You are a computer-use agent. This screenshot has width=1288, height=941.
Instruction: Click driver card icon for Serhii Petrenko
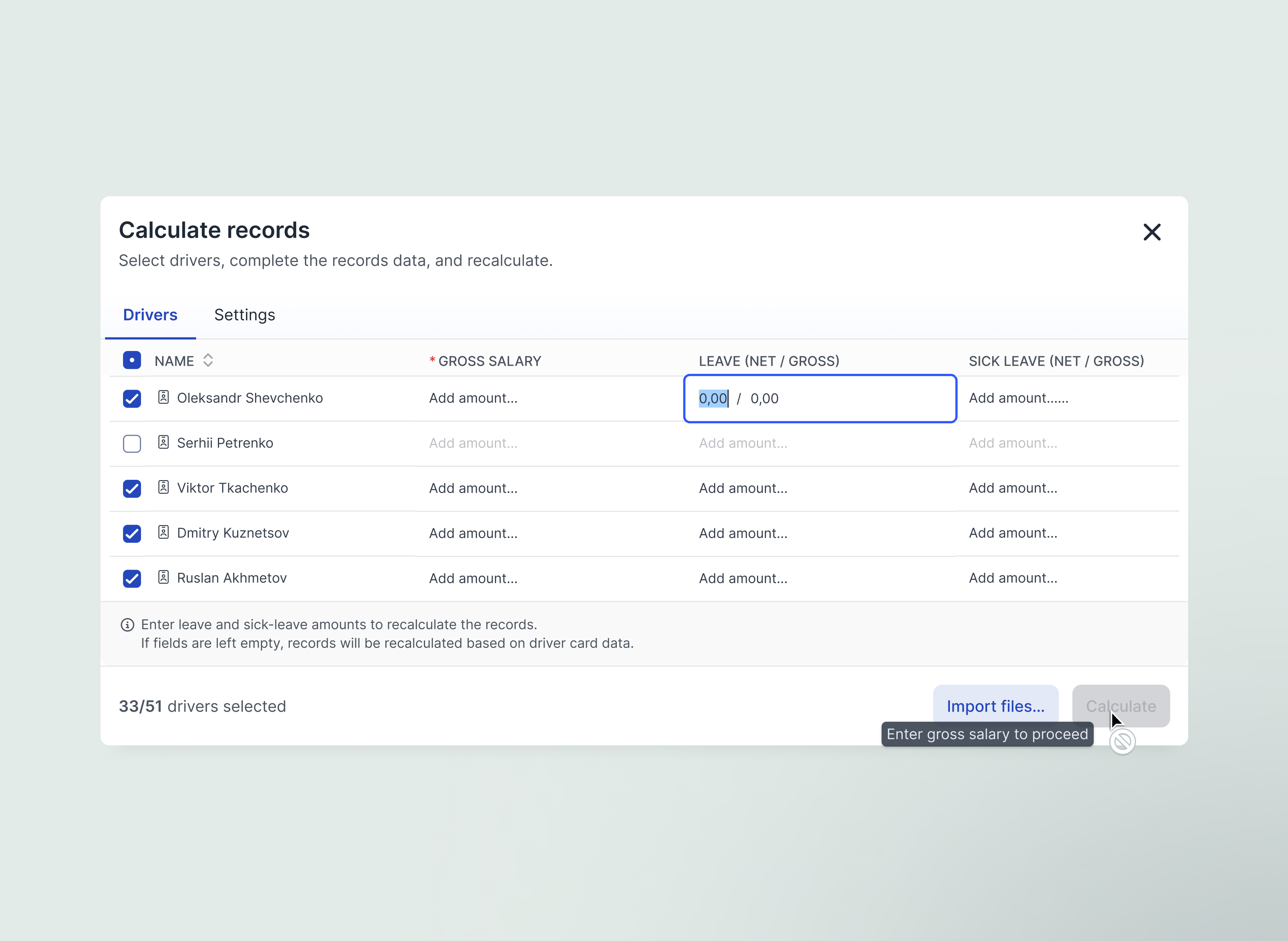(x=164, y=442)
